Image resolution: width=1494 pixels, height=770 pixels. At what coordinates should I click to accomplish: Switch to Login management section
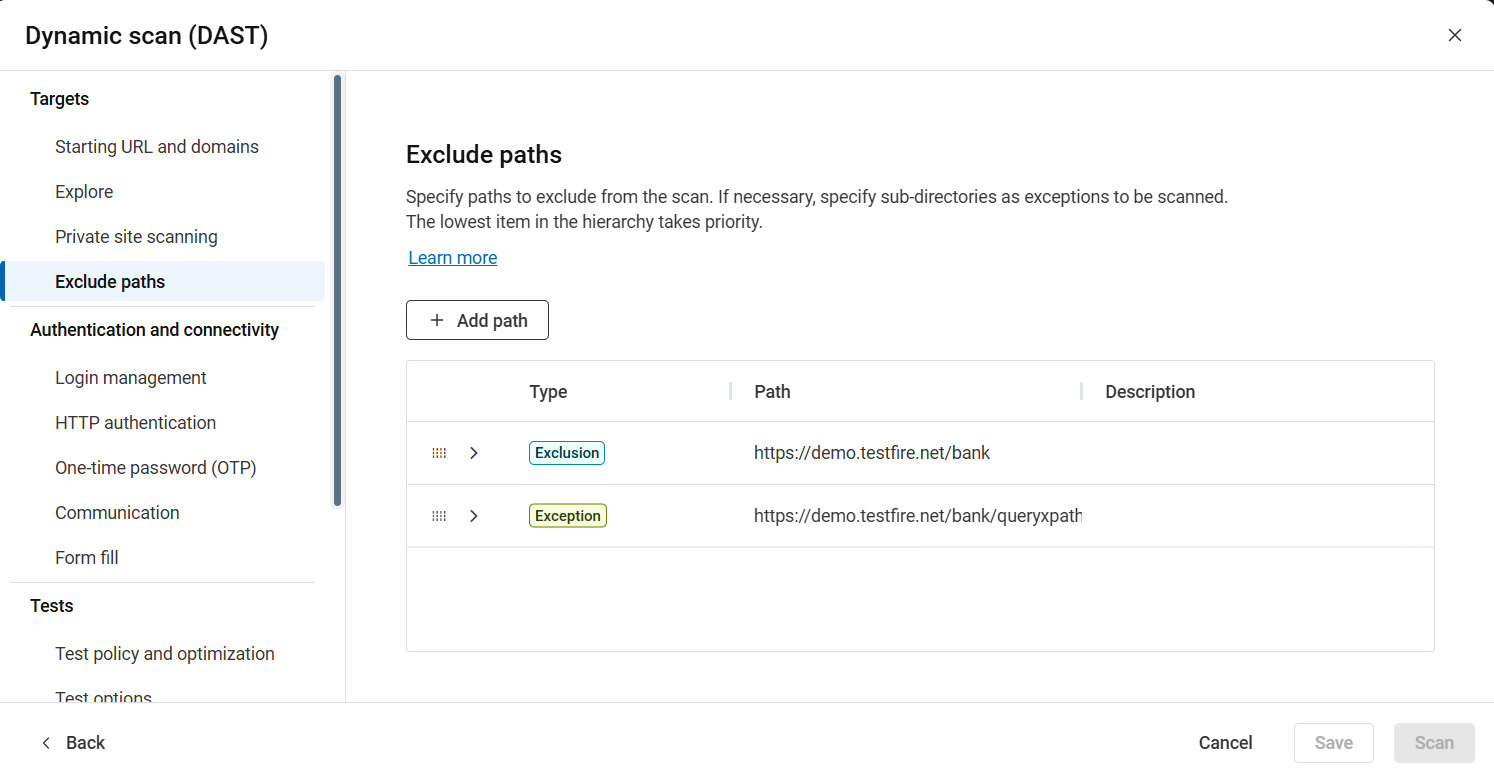pos(130,377)
